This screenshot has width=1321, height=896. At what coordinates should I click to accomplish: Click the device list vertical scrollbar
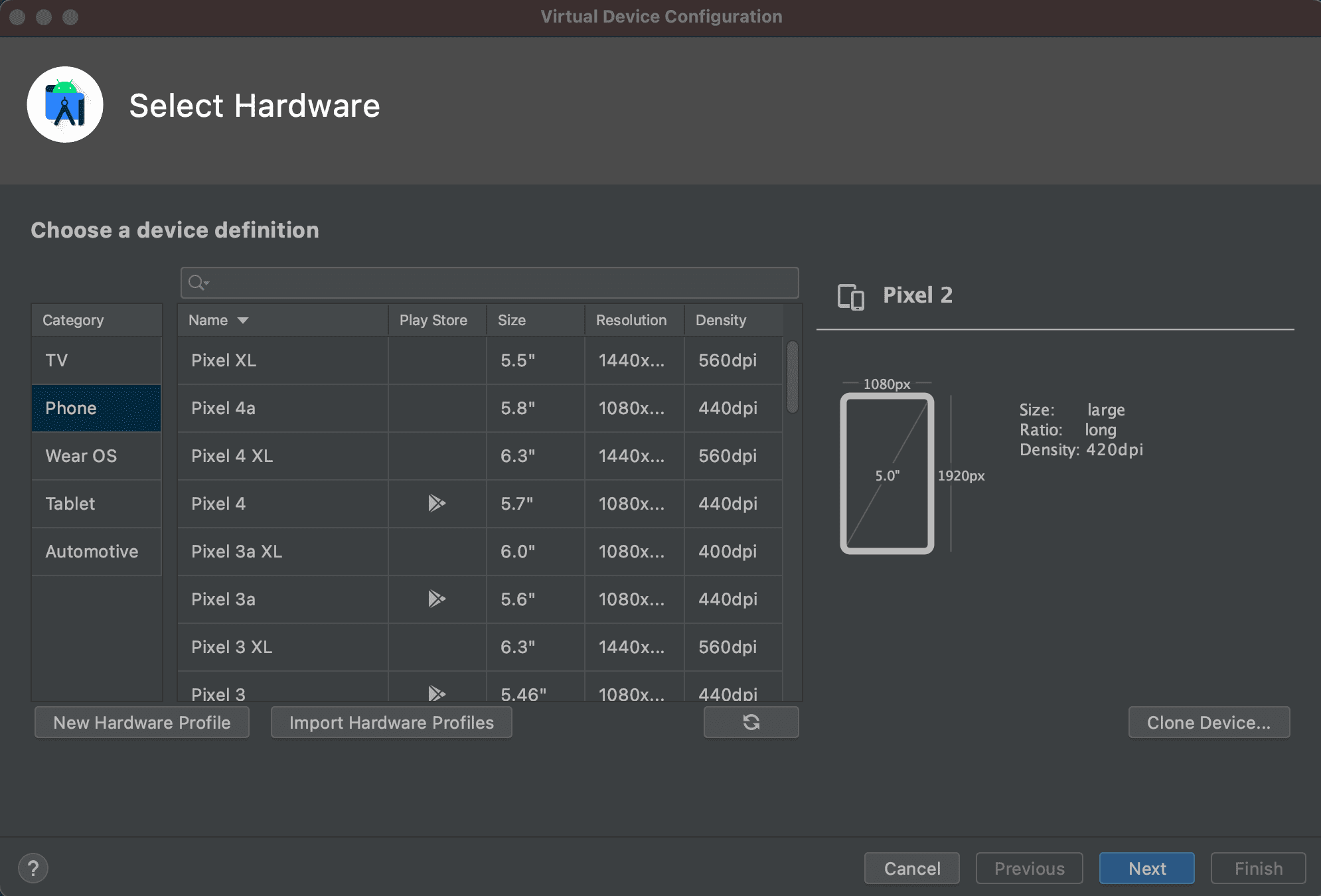[792, 377]
